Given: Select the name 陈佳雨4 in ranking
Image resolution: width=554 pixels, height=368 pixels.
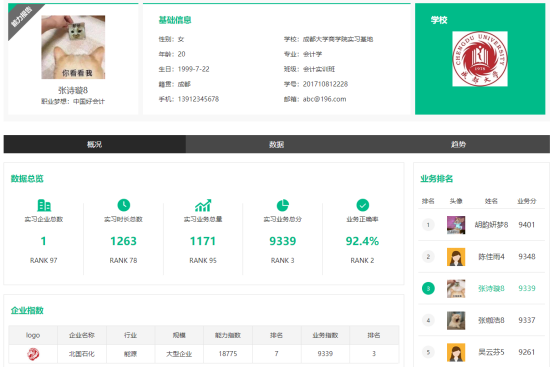Looking at the screenshot, I should (x=491, y=257).
